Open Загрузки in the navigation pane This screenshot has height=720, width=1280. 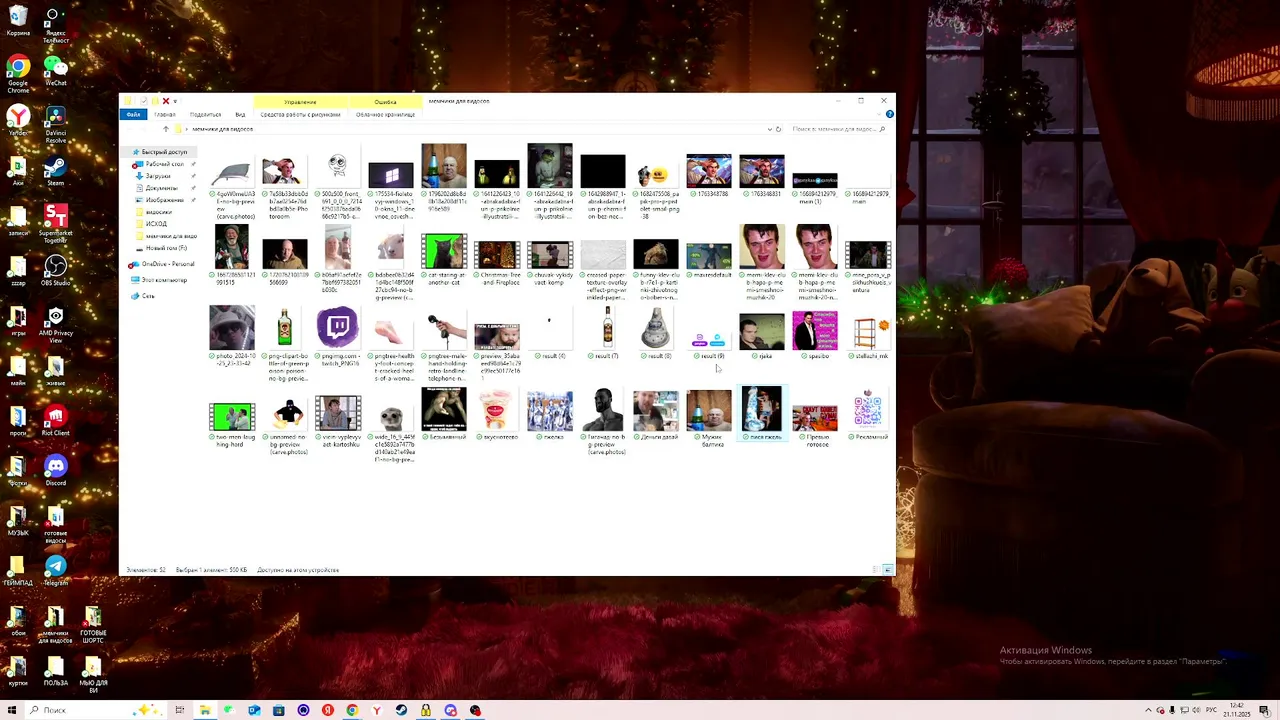click(158, 176)
